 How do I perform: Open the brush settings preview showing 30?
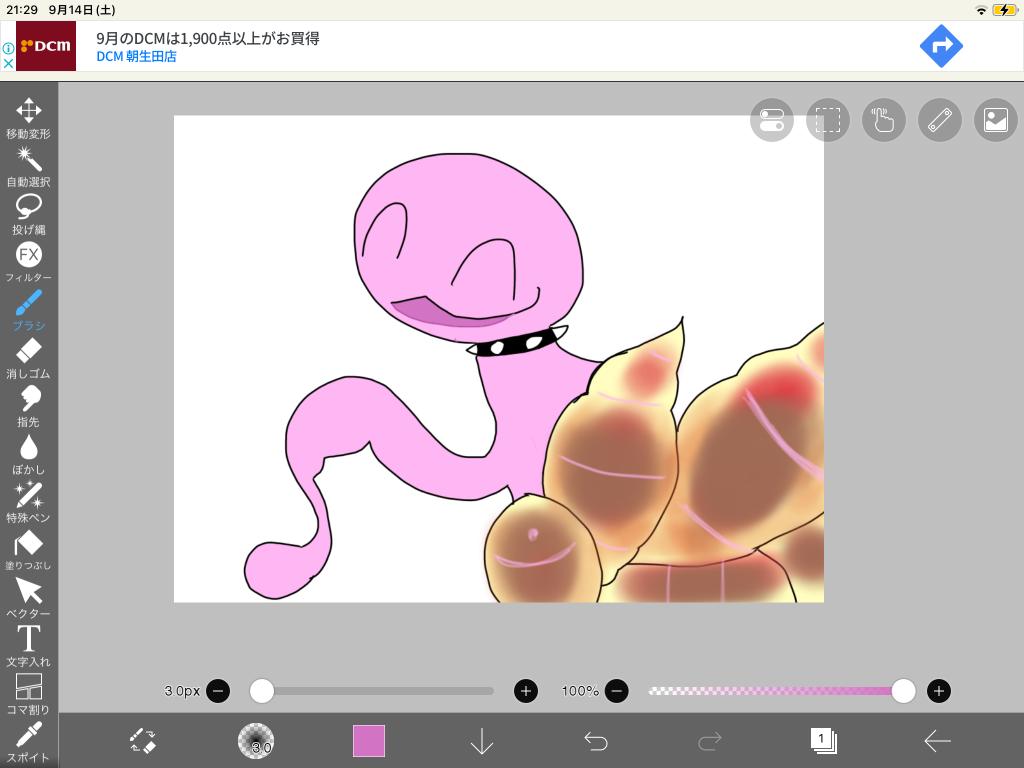pyautogui.click(x=256, y=741)
